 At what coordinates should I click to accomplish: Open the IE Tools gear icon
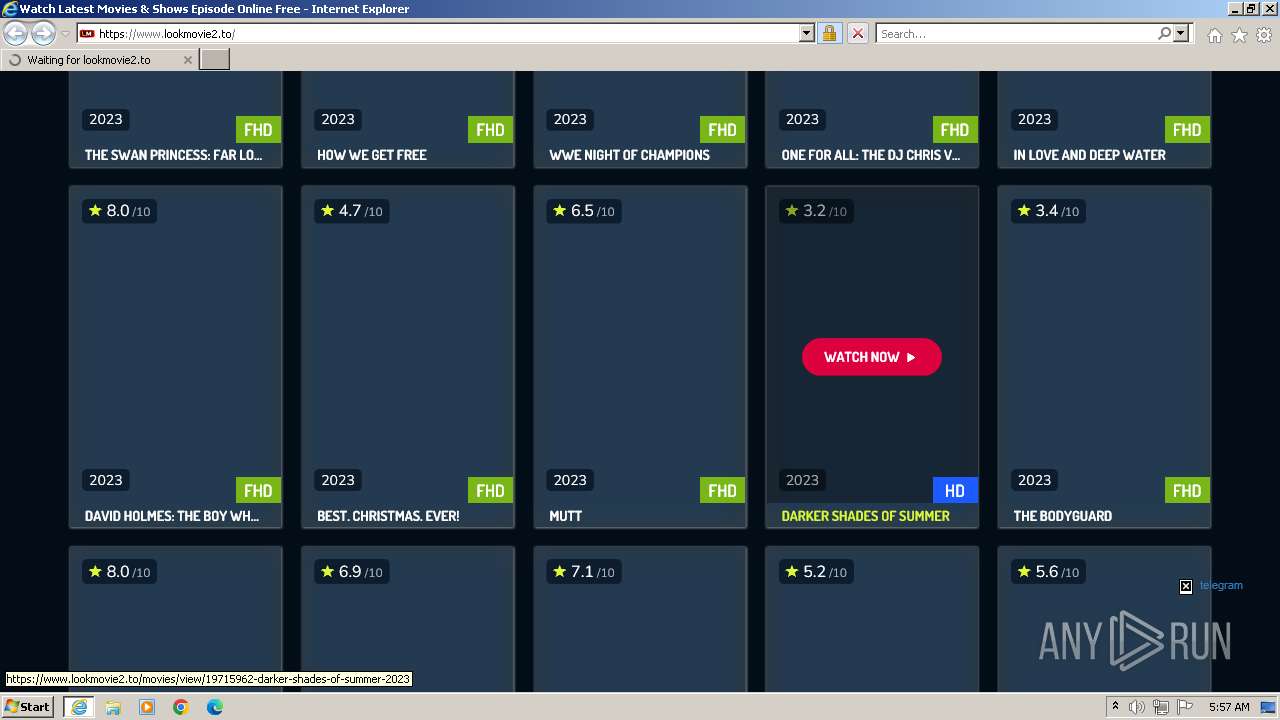pyautogui.click(x=1264, y=35)
